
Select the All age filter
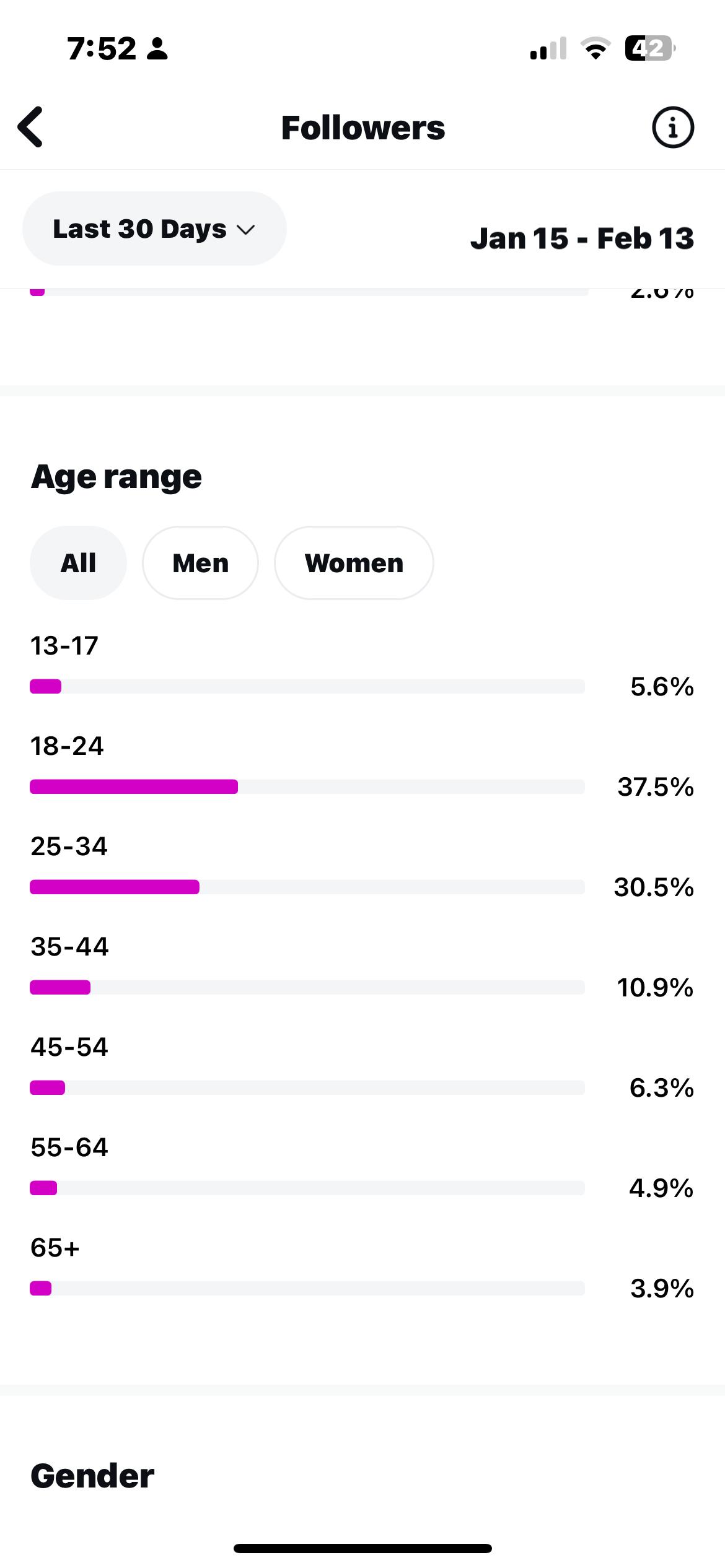tap(78, 563)
